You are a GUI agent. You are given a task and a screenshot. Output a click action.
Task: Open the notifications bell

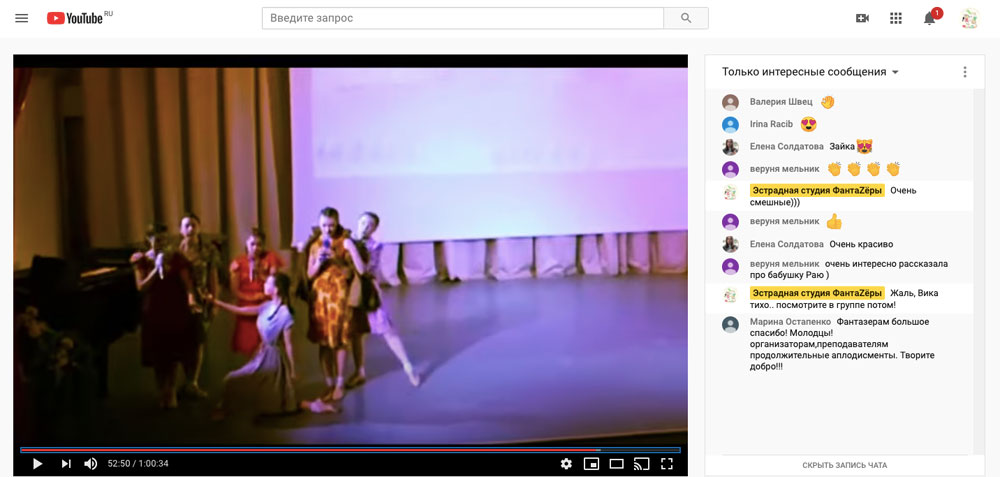coord(930,18)
